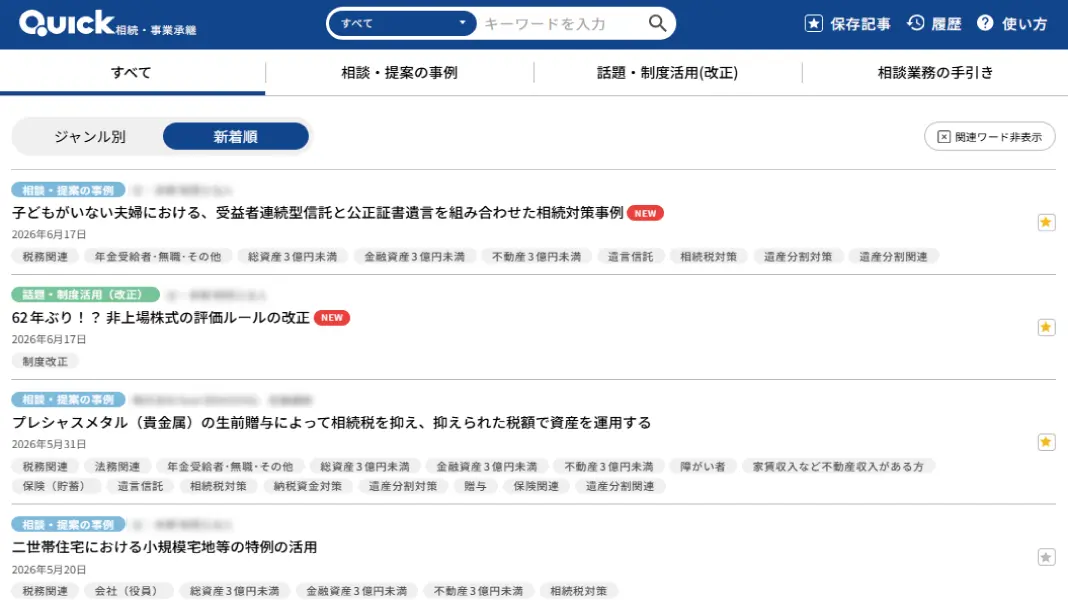
Task: Click 会社（役員） tag
Action: click(x=129, y=591)
